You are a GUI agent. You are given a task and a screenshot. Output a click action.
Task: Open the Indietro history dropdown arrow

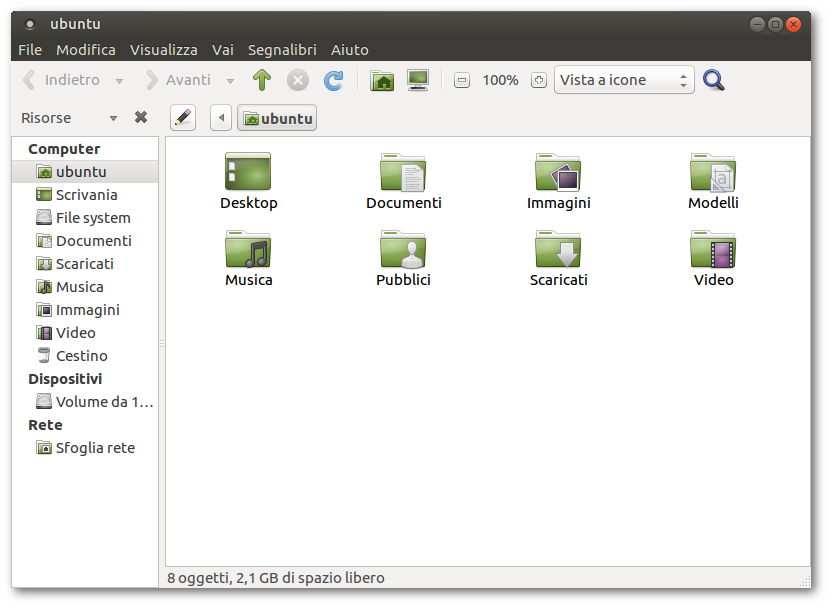(x=120, y=81)
